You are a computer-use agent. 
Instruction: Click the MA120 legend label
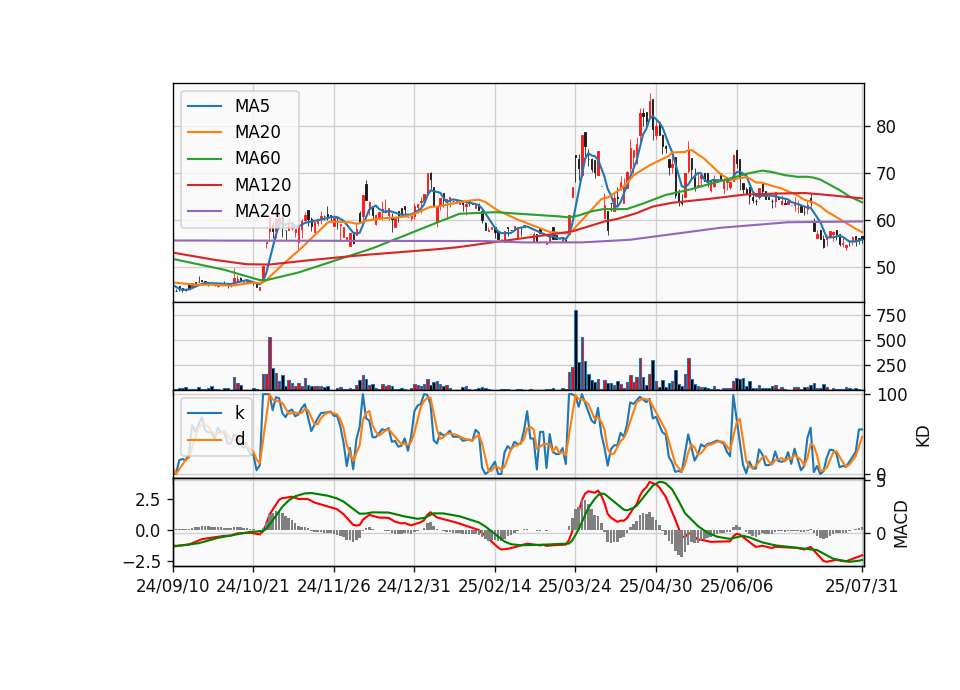click(x=263, y=185)
